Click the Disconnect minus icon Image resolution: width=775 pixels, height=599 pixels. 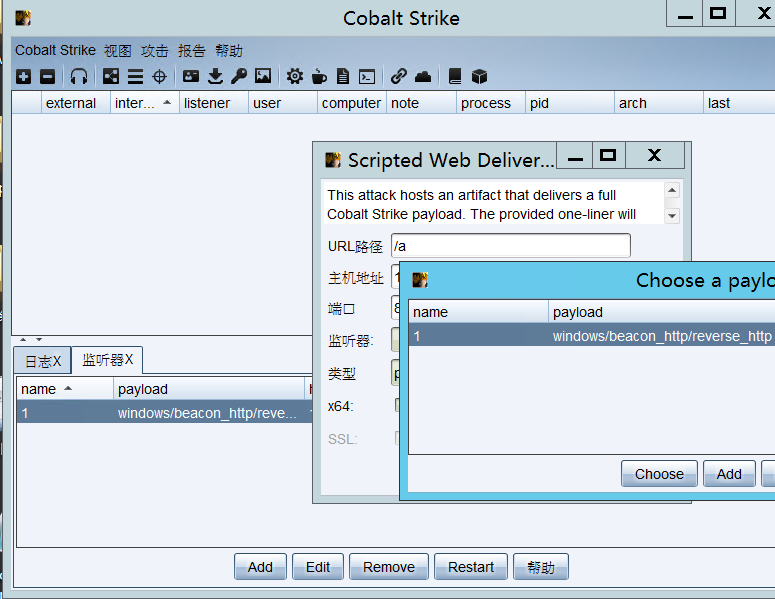47,77
